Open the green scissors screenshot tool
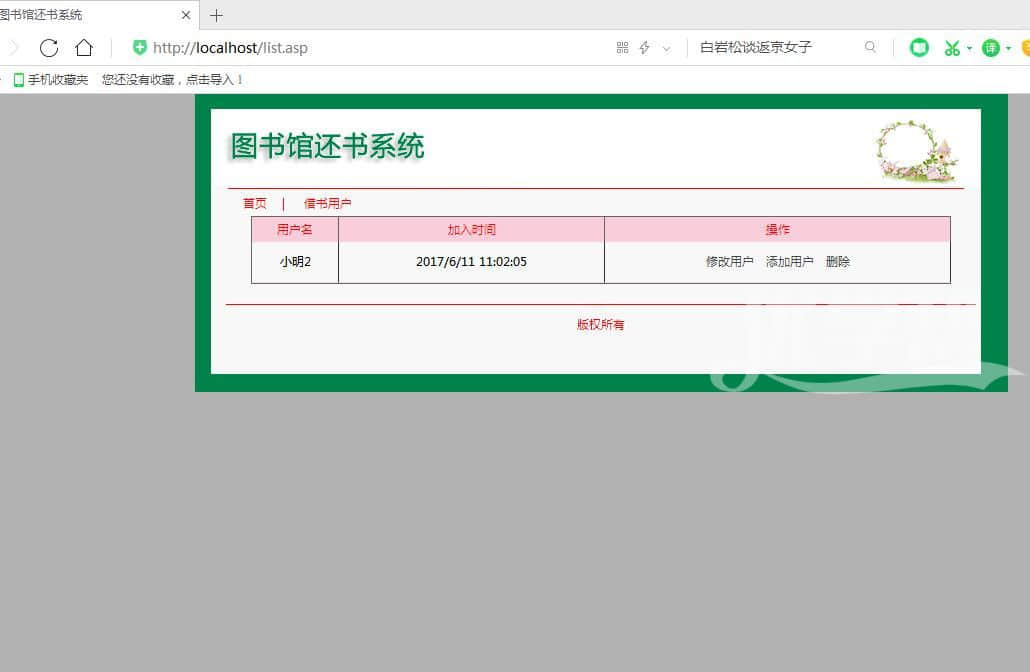The image size is (1030, 672). [951, 48]
